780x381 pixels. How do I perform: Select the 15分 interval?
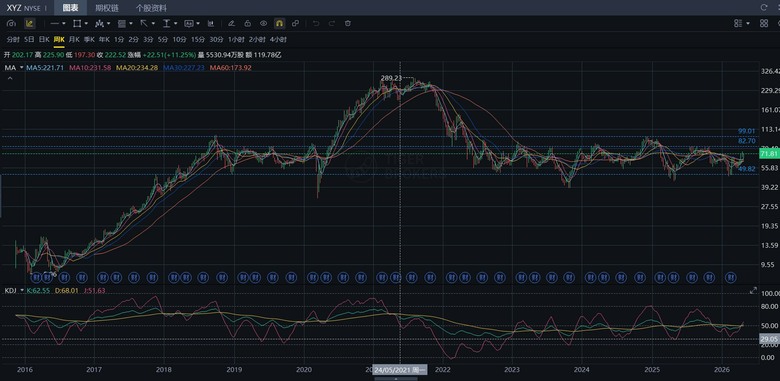198,39
